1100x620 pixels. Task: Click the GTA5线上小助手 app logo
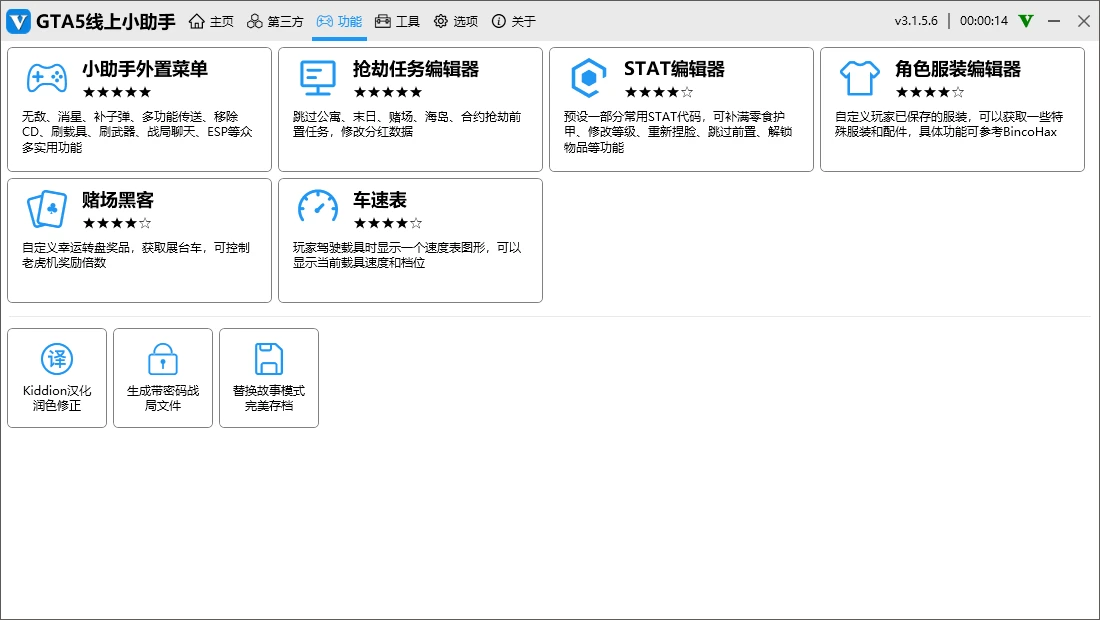18,21
